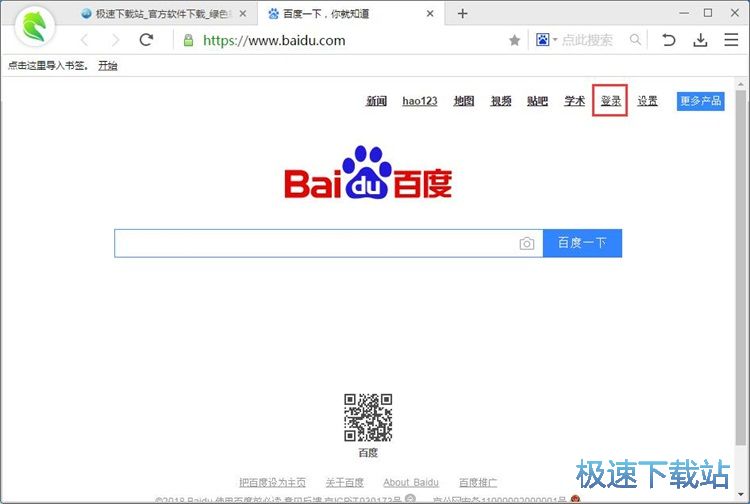Click the 更多产品 button

pos(701,101)
